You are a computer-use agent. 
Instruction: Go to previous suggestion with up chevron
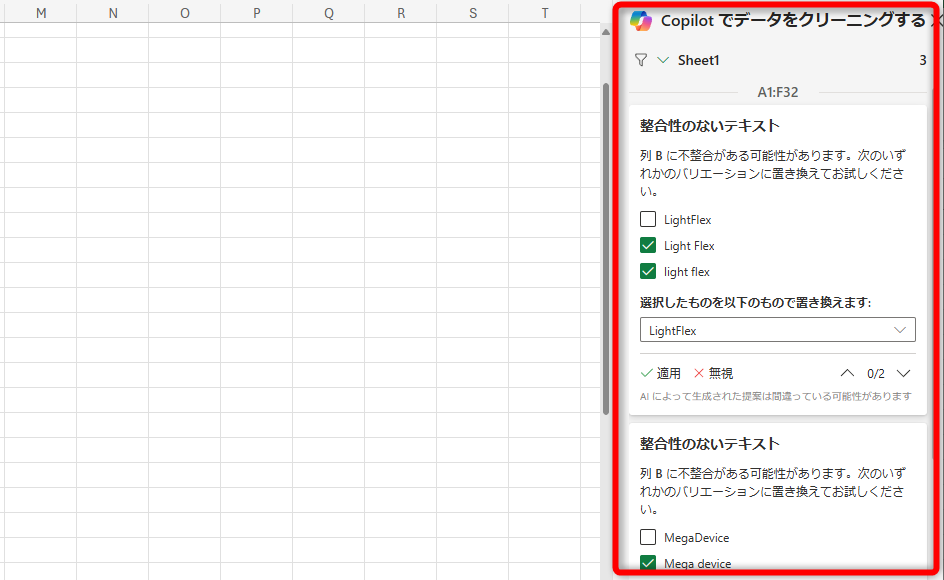click(x=847, y=373)
